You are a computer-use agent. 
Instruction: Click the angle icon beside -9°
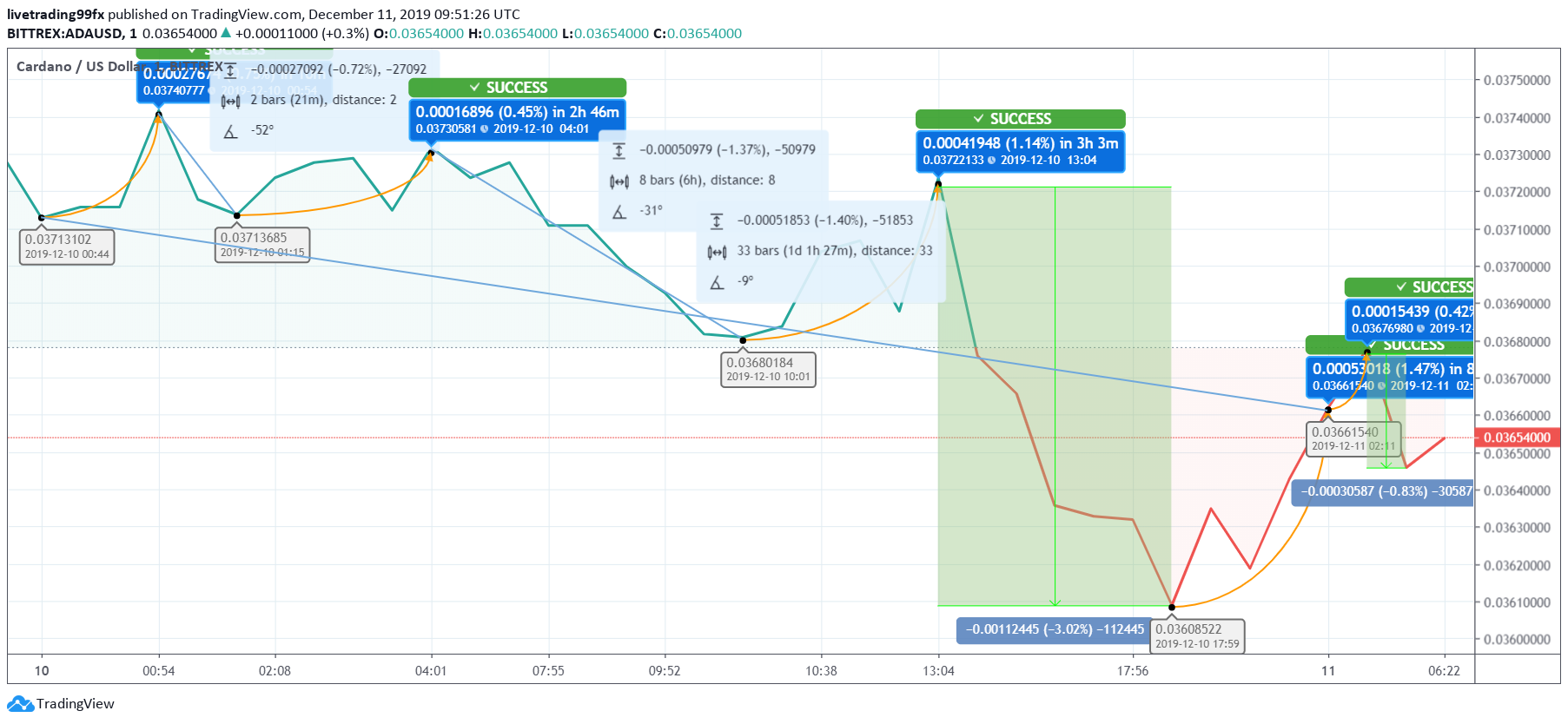(x=717, y=282)
